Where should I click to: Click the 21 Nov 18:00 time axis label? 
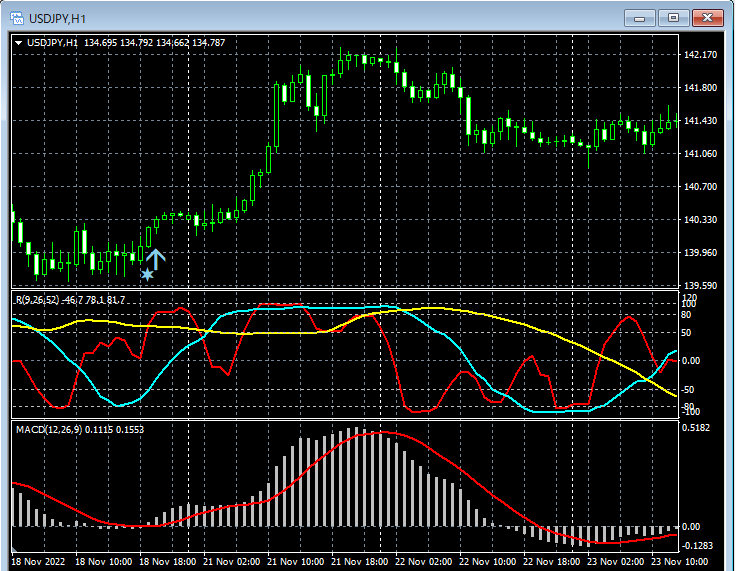click(x=360, y=562)
